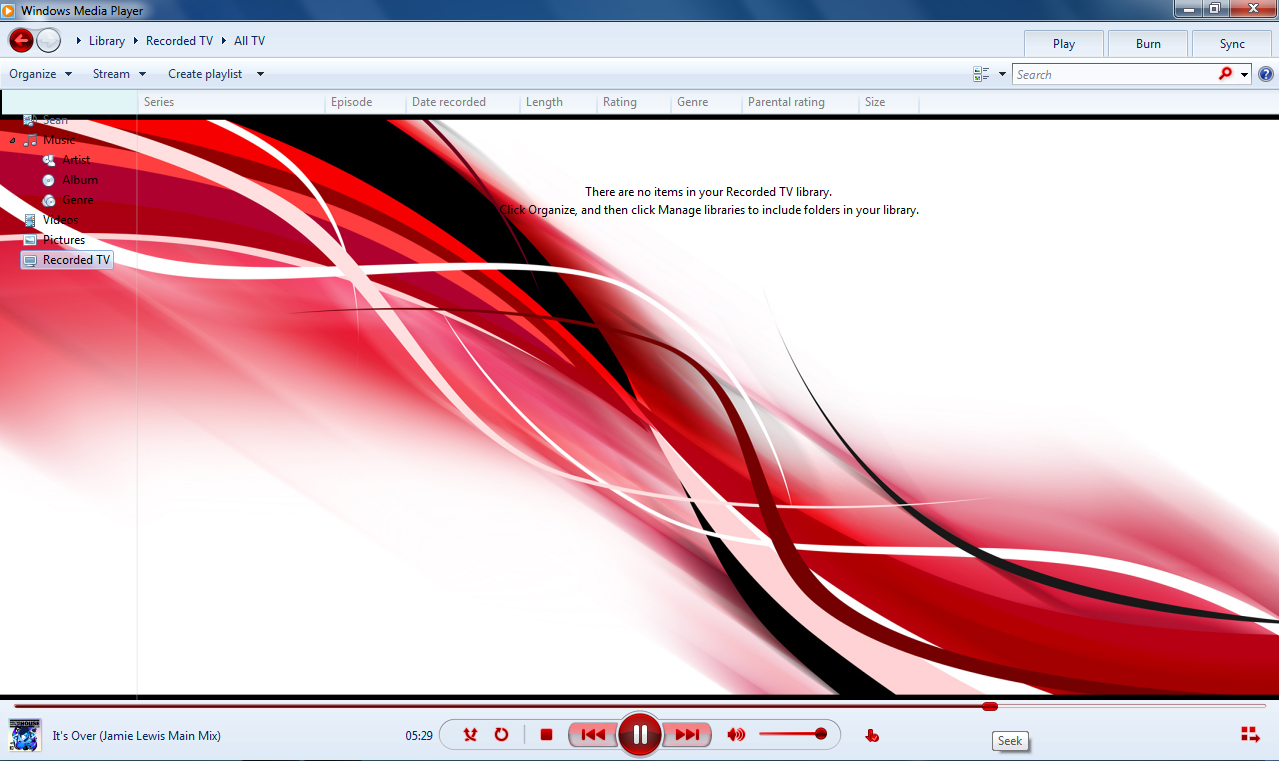
Task: Click the album art thumbnail for current song
Action: tap(24, 735)
